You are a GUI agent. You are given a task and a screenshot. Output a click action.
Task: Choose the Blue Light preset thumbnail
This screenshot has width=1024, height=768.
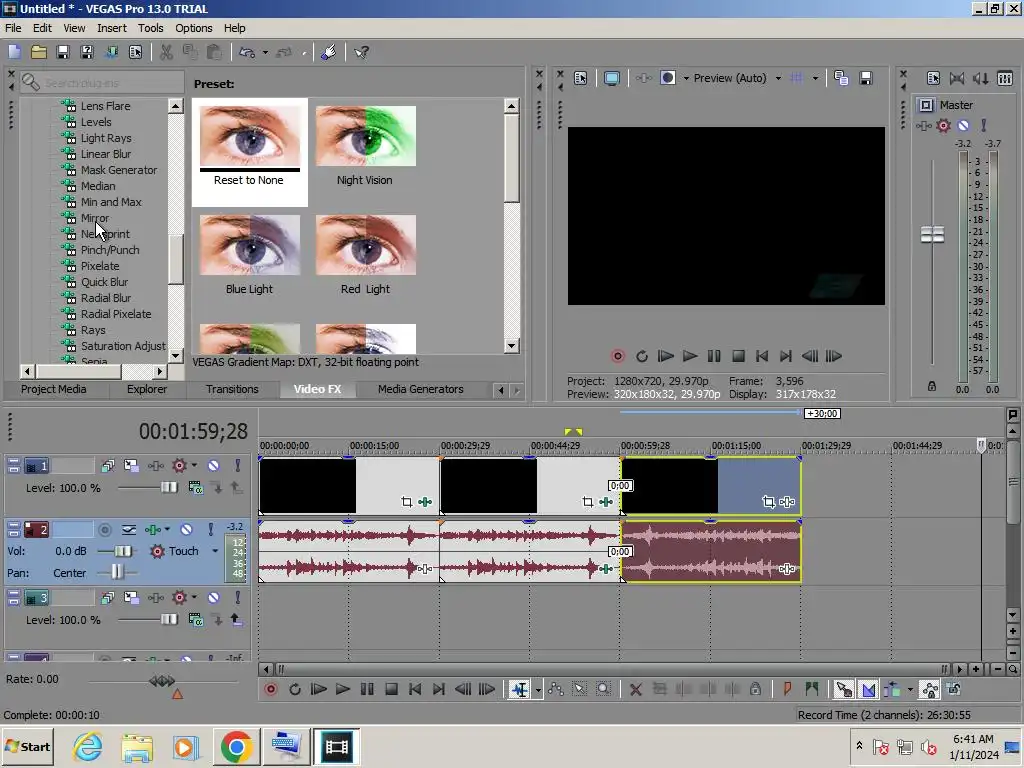click(249, 246)
